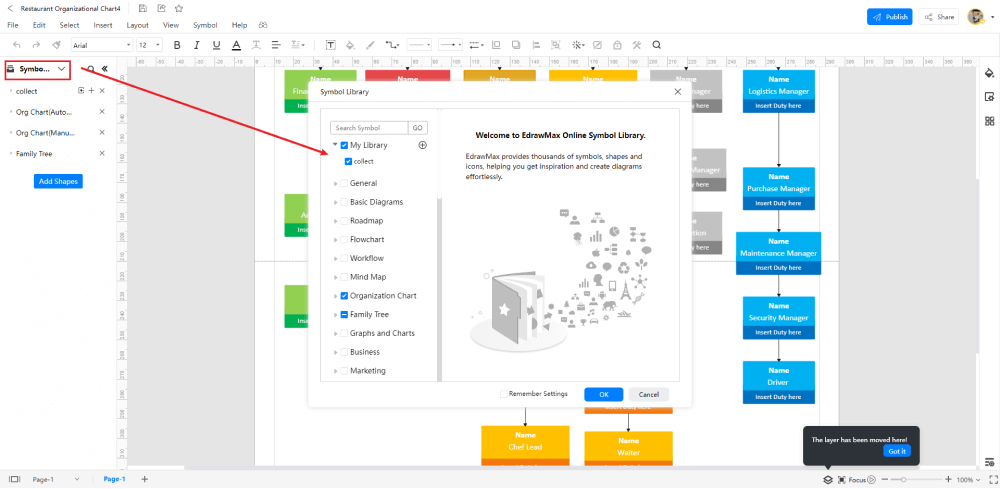1000x489 pixels.
Task: Select the Text box tool
Action: pyautogui.click(x=331, y=45)
